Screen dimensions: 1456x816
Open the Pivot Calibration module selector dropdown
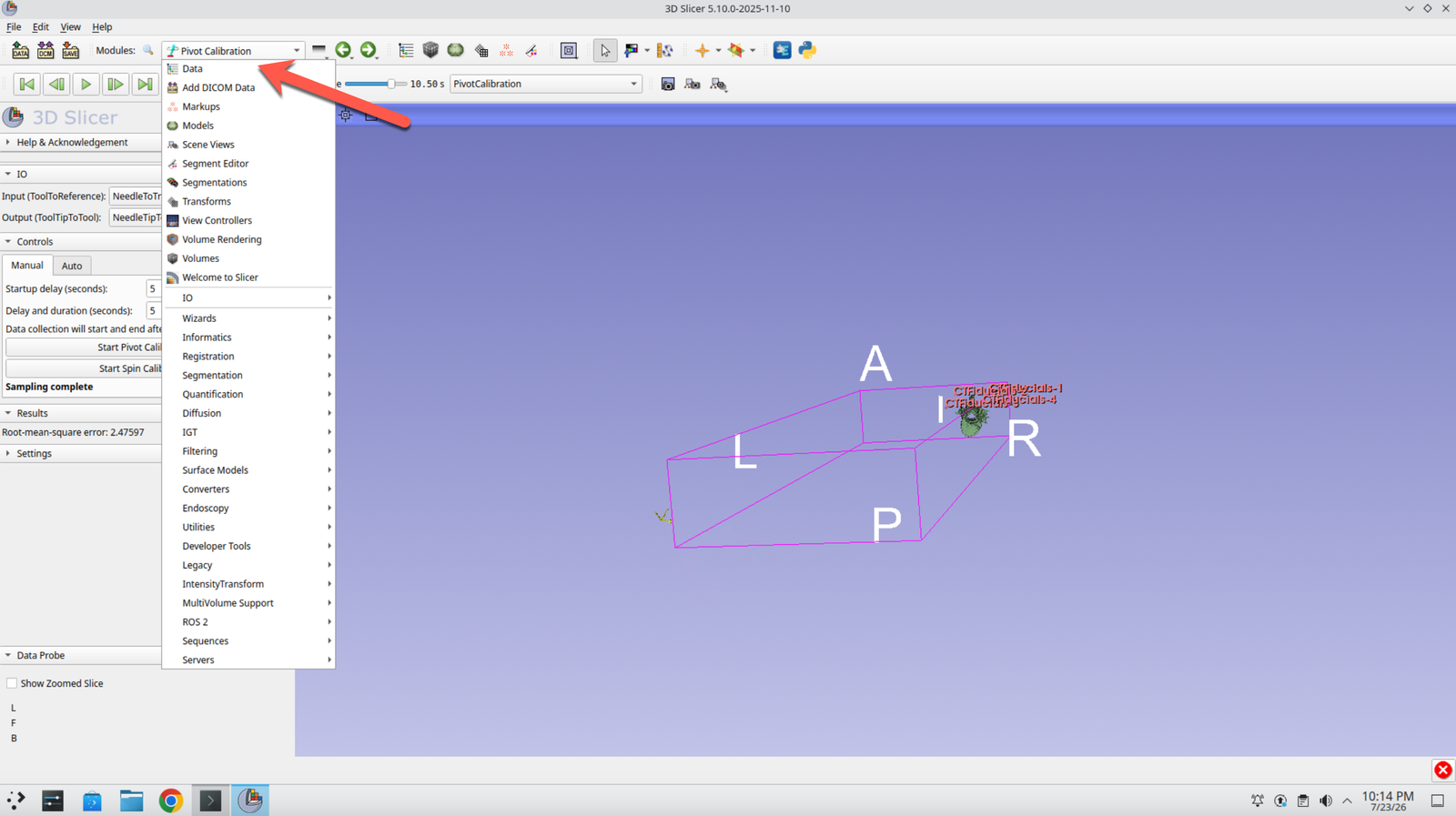(233, 51)
